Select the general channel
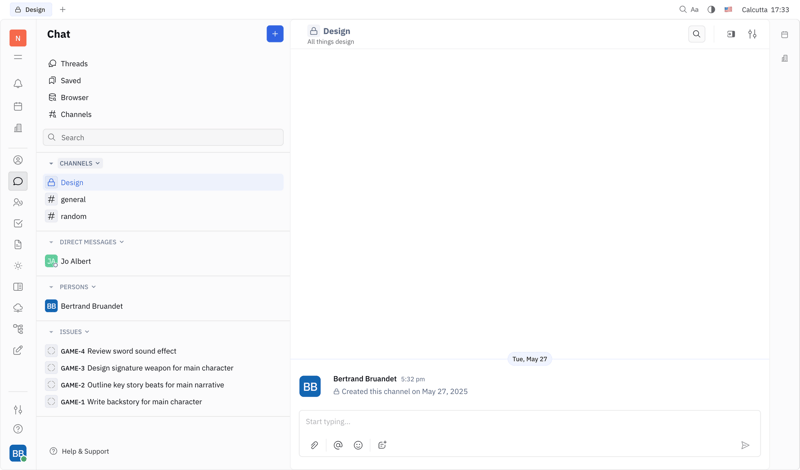Viewport: 800px width, 470px height. click(x=163, y=199)
